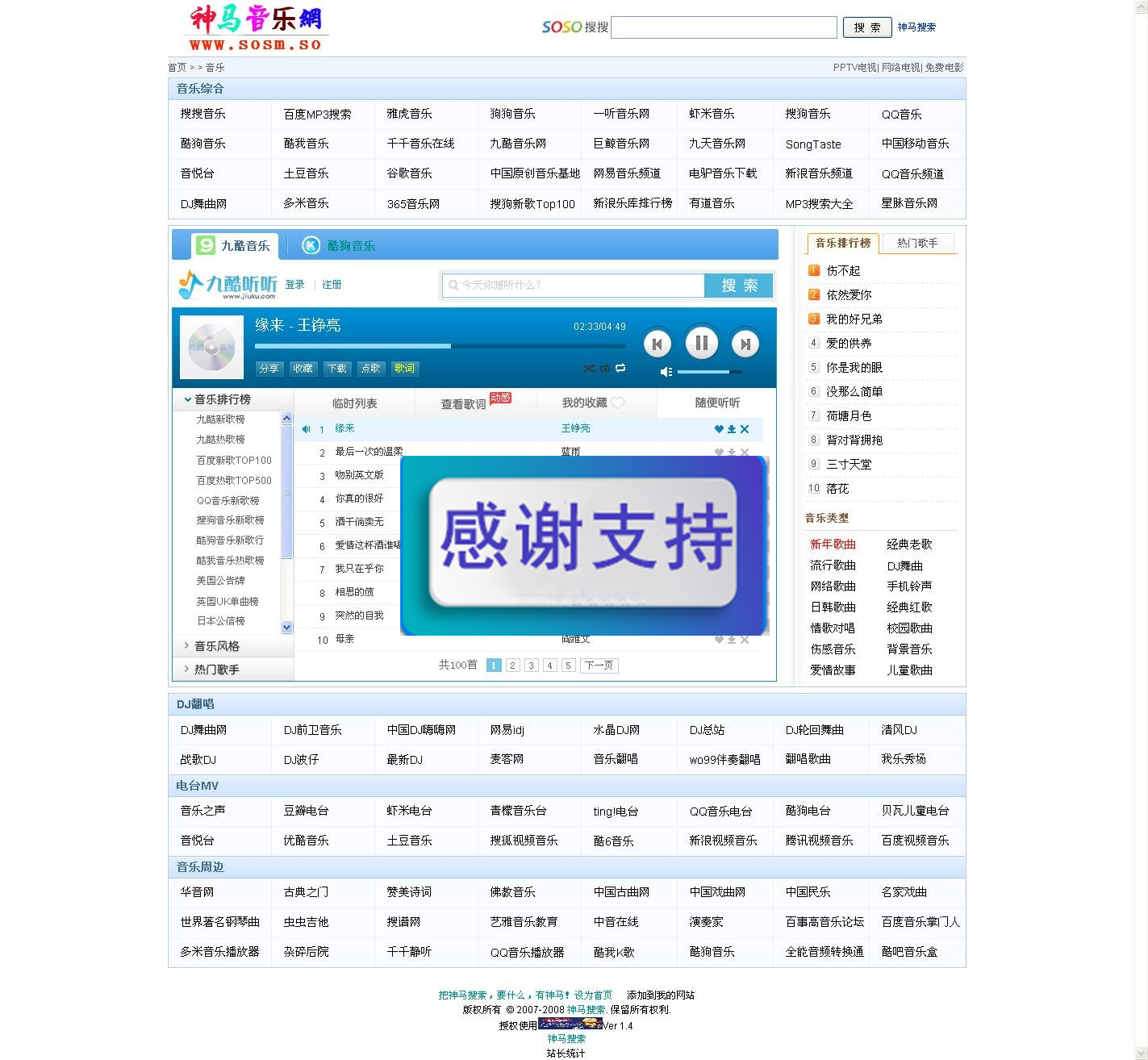This screenshot has height=1060, width=1148.
Task: Mute the player volume speaker icon
Action: [x=666, y=372]
